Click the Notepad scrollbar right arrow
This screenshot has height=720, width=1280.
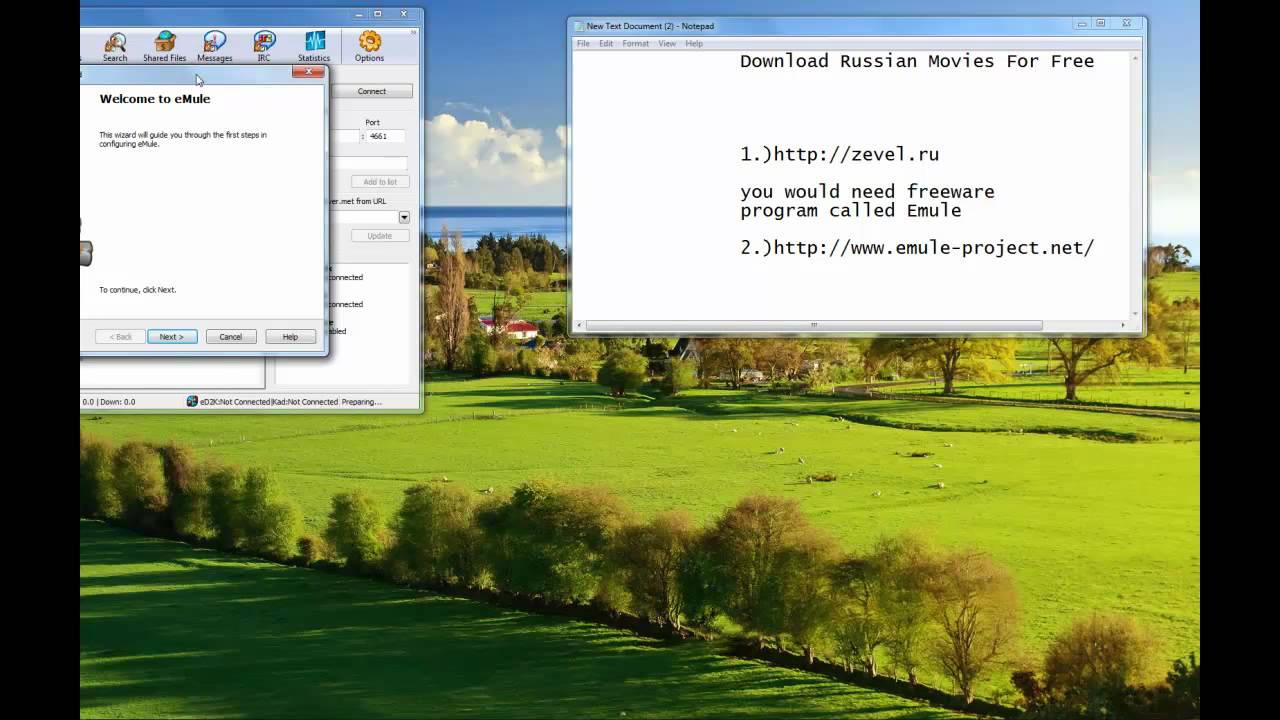[1122, 325]
